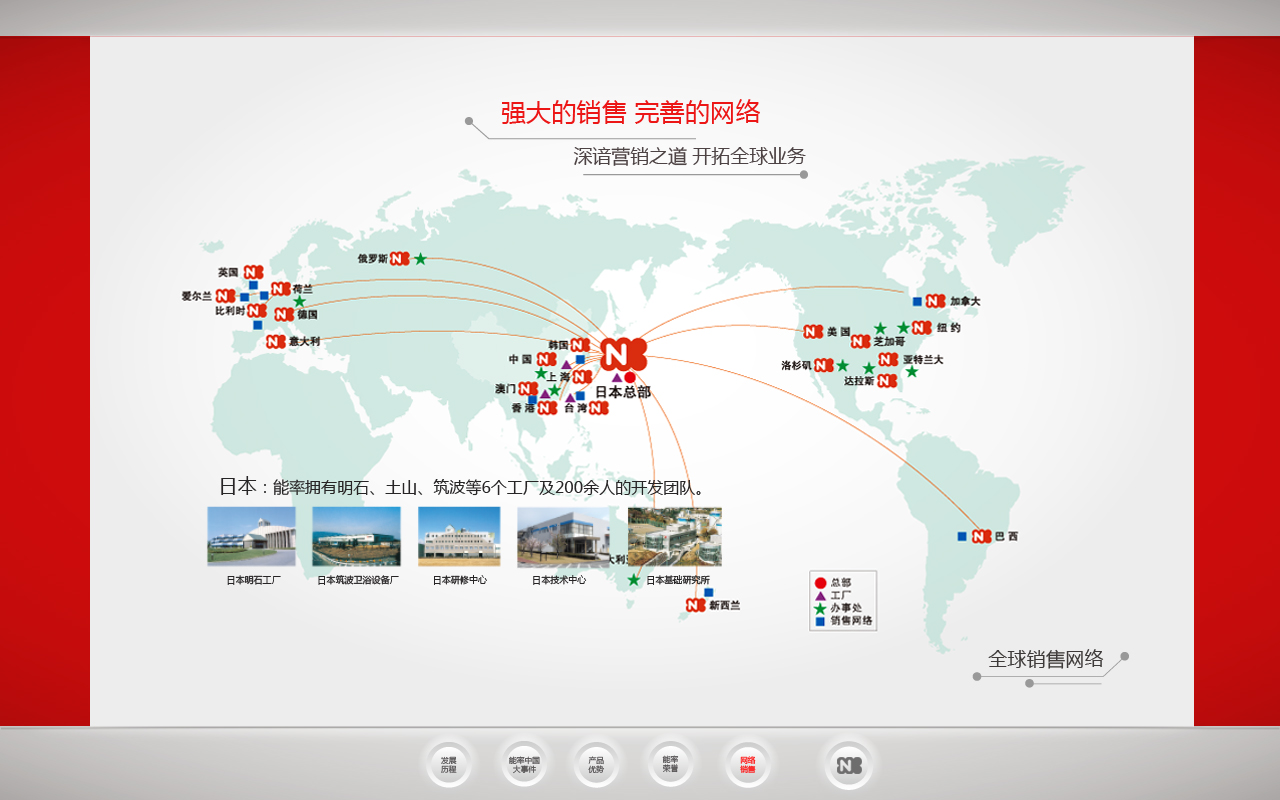Go to 产品优势 page

click(x=596, y=765)
